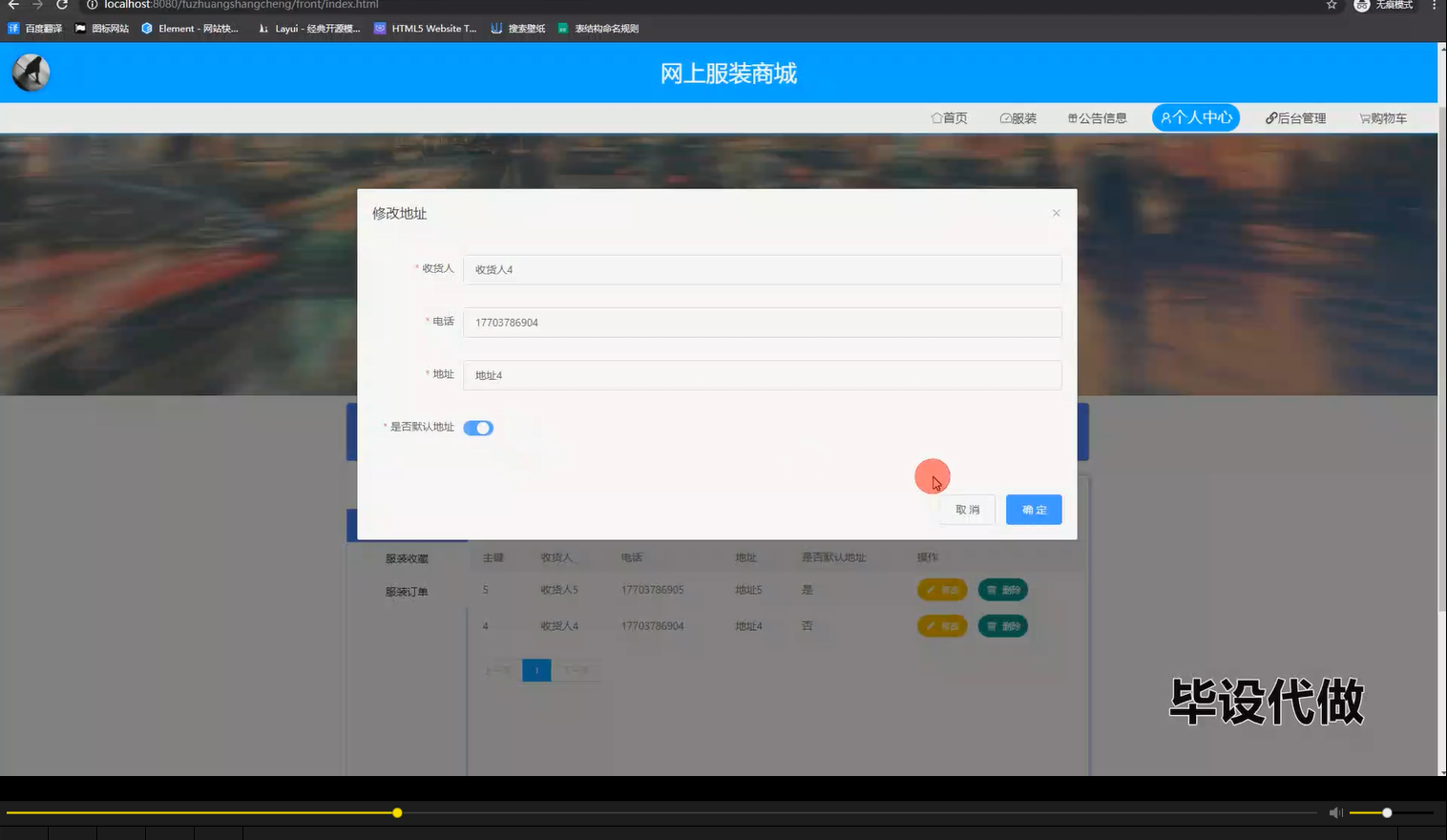This screenshot has height=840, width=1447.
Task: Open the 服装 category menu
Action: (x=1017, y=117)
